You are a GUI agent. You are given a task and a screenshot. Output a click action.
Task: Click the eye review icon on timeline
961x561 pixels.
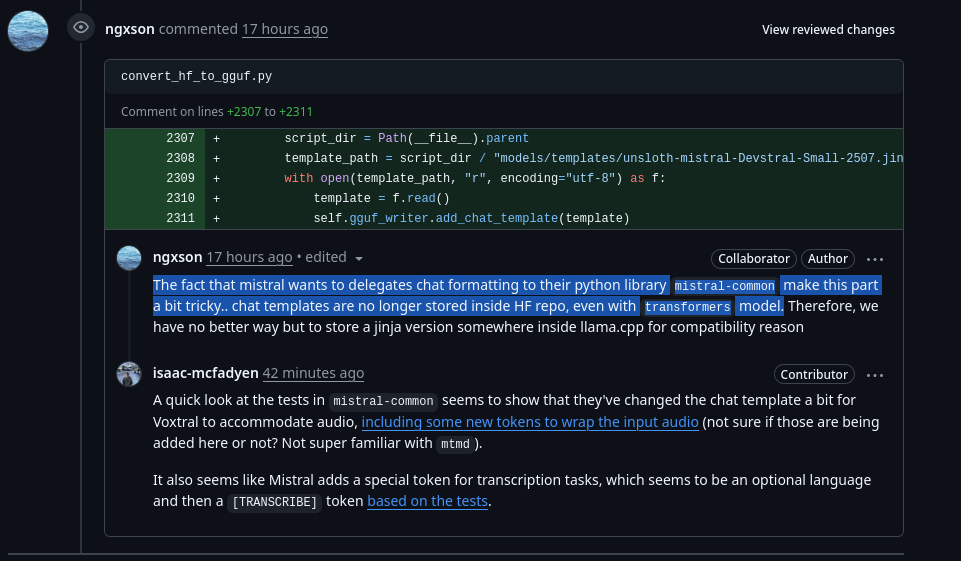click(81, 28)
